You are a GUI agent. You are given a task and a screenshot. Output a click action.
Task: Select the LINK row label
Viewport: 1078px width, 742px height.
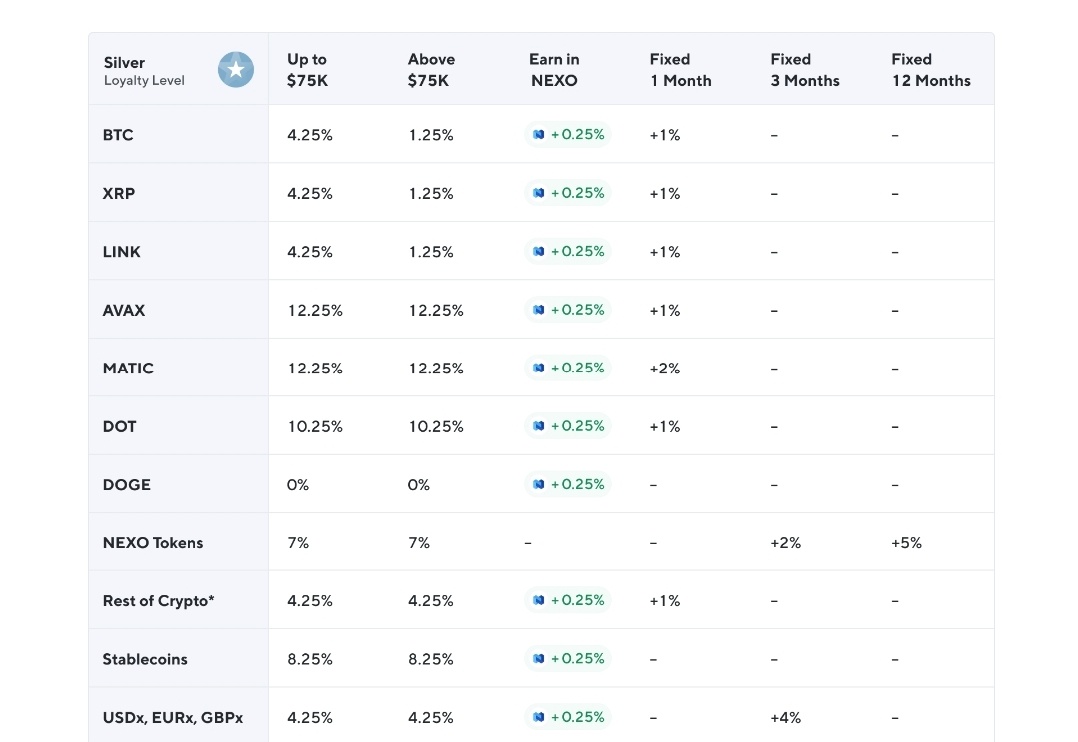pyautogui.click(x=122, y=252)
